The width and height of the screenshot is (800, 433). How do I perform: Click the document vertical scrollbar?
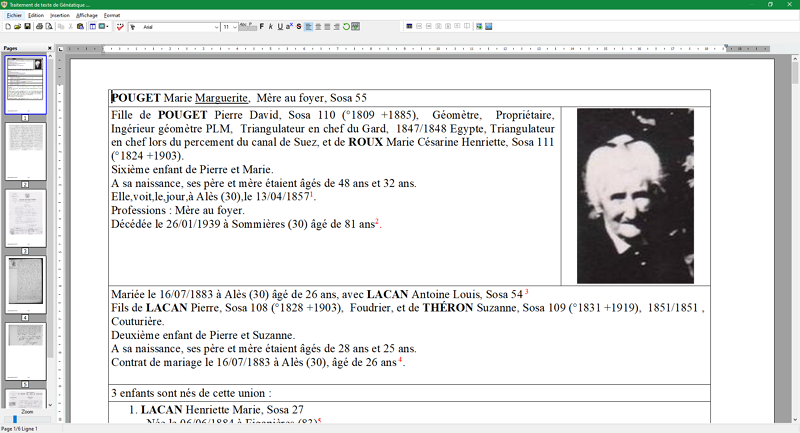pos(795,240)
